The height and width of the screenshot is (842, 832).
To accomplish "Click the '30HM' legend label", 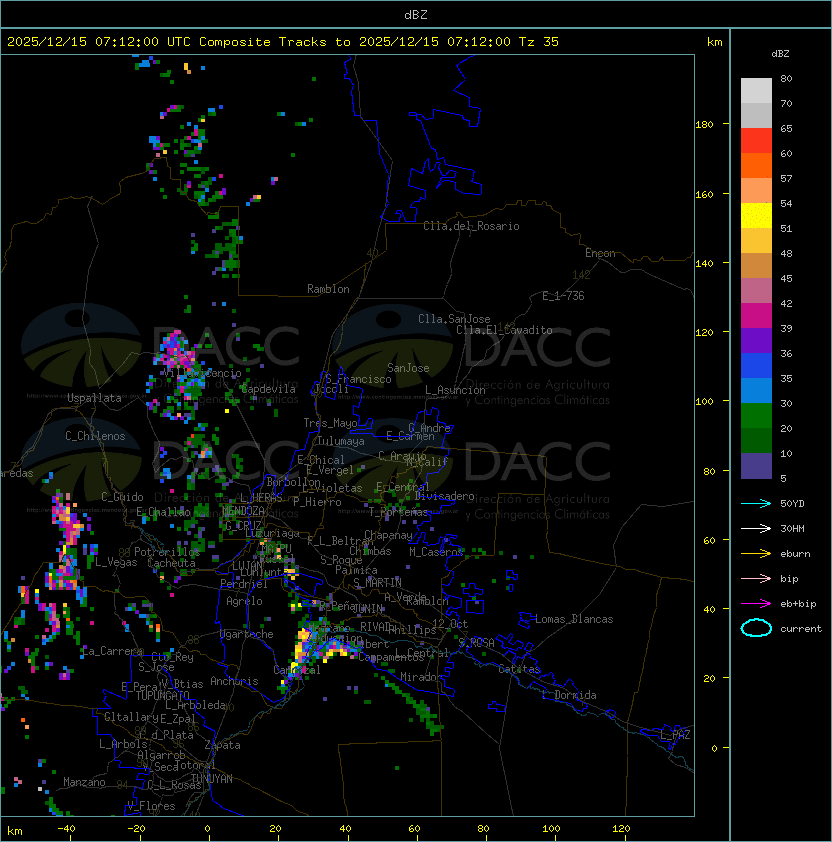I will click(x=792, y=529).
